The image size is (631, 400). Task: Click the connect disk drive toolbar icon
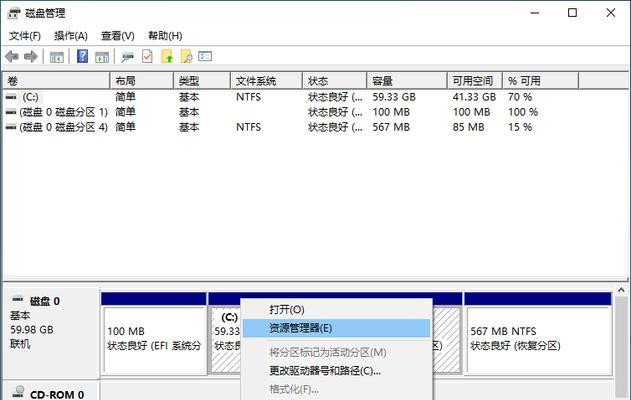click(128, 57)
